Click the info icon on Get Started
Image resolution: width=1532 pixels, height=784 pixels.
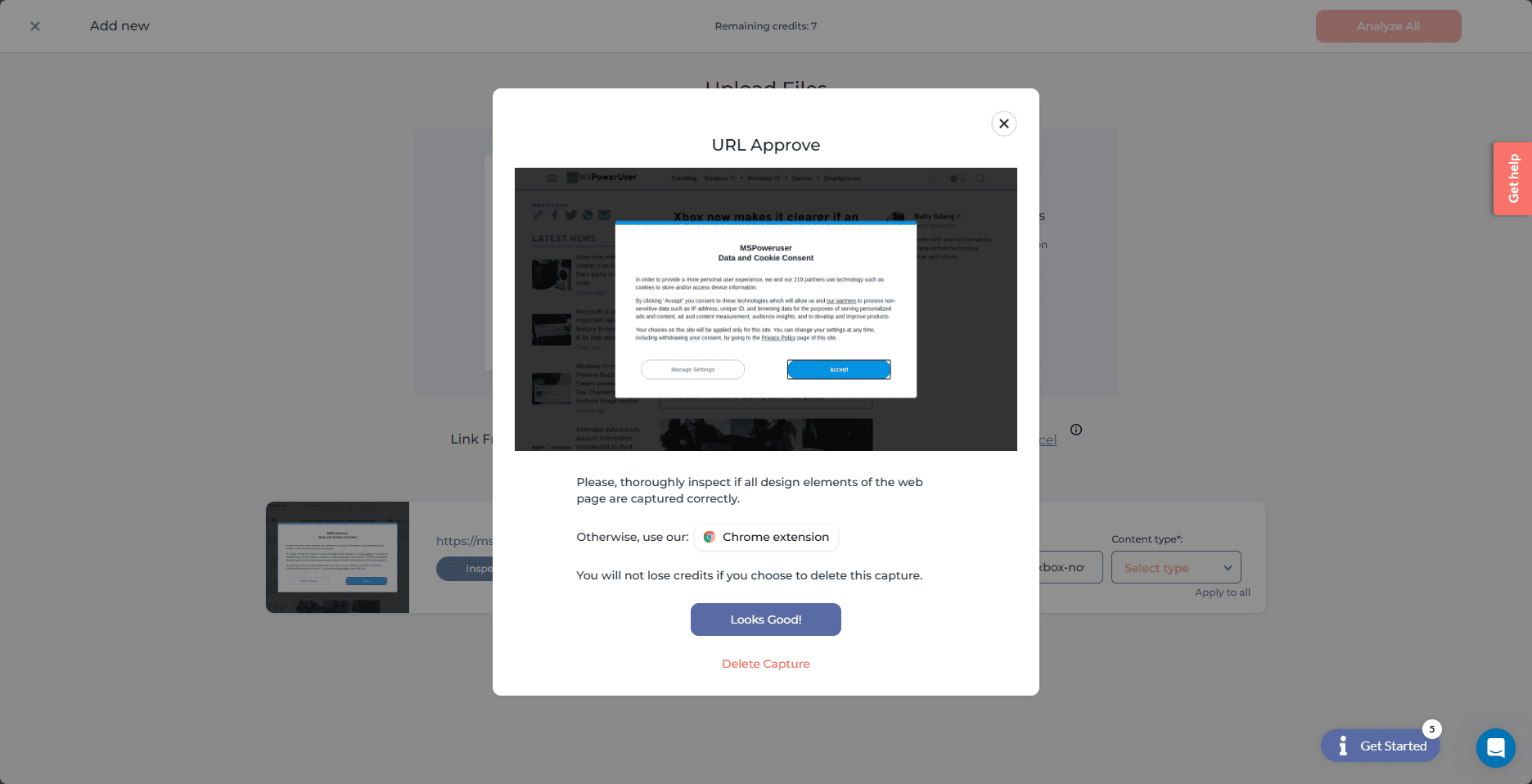coord(1343,746)
